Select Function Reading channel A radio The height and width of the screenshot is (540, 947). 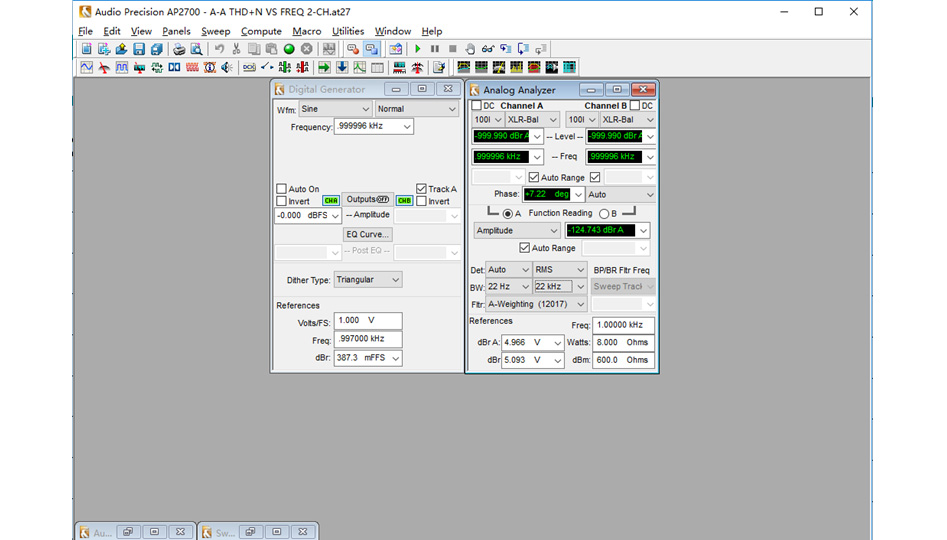[508, 214]
